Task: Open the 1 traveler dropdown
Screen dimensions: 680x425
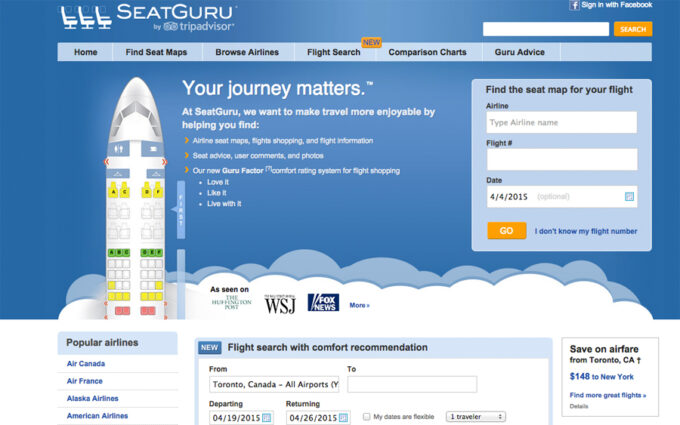Action: click(x=476, y=416)
